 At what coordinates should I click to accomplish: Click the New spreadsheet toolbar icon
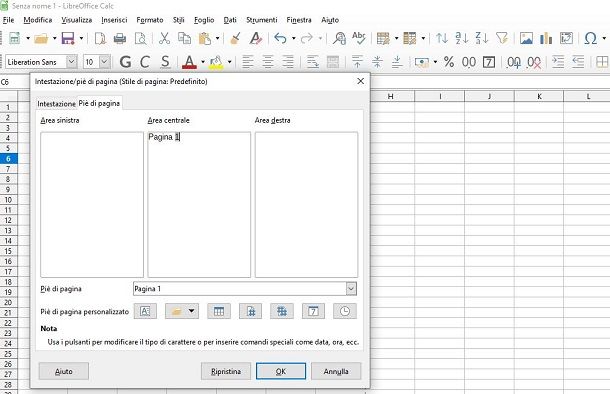point(15,38)
